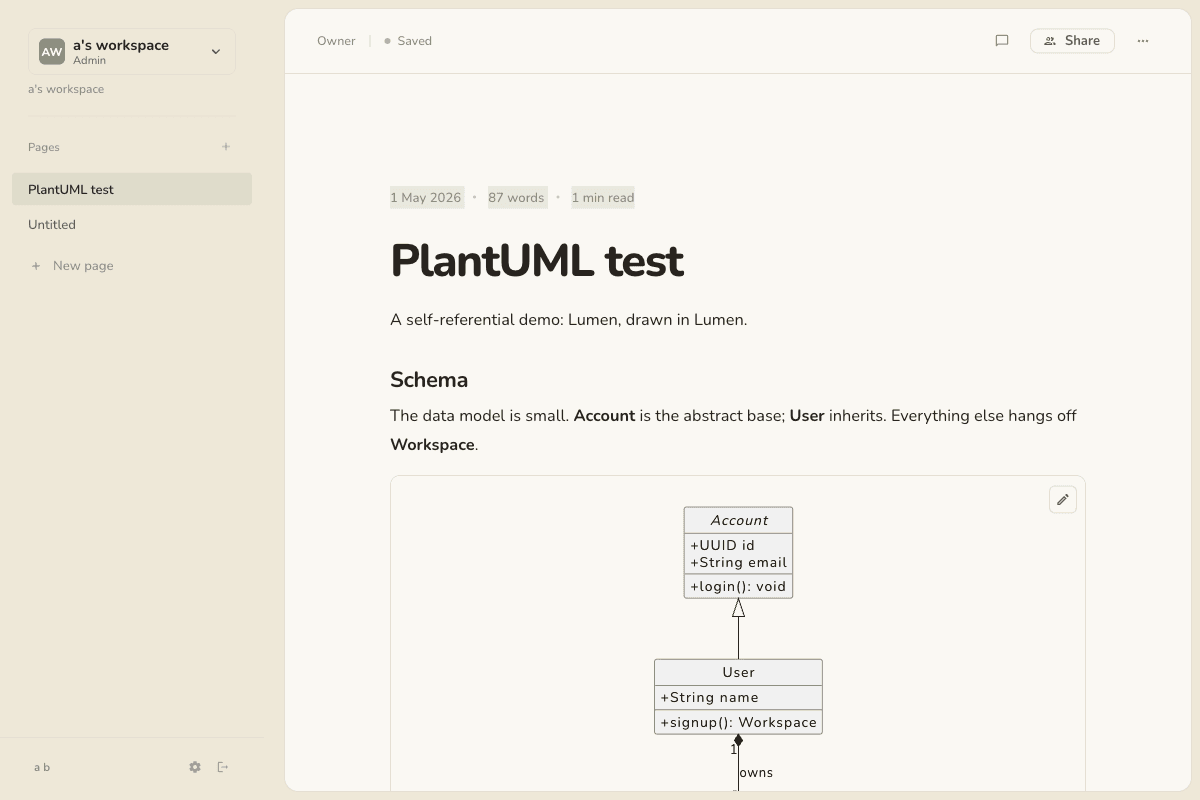Viewport: 1200px width, 800px height.
Task: Click the 'a b' user name
Action: coord(42,767)
